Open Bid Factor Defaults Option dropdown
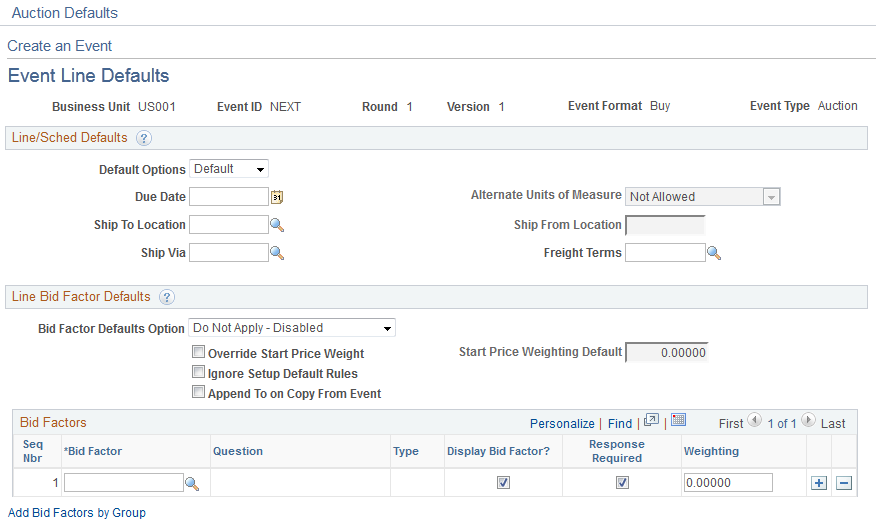The width and height of the screenshot is (876, 525). click(x=292, y=328)
